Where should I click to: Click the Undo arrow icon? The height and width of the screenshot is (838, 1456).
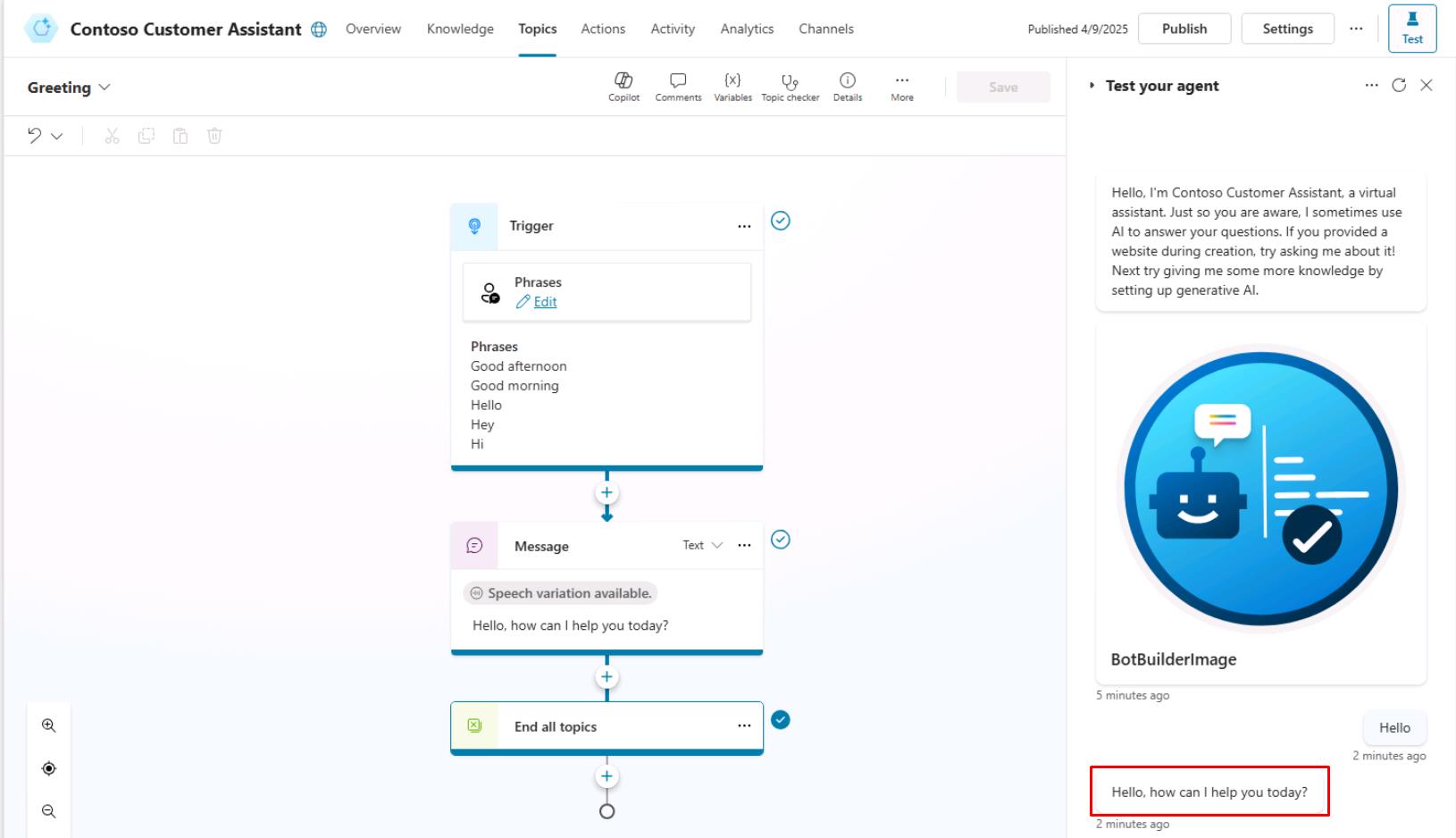tap(35, 136)
